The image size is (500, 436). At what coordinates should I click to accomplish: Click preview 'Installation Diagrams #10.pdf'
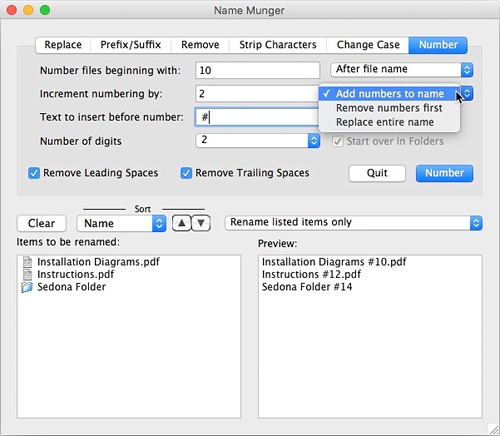[x=334, y=262]
